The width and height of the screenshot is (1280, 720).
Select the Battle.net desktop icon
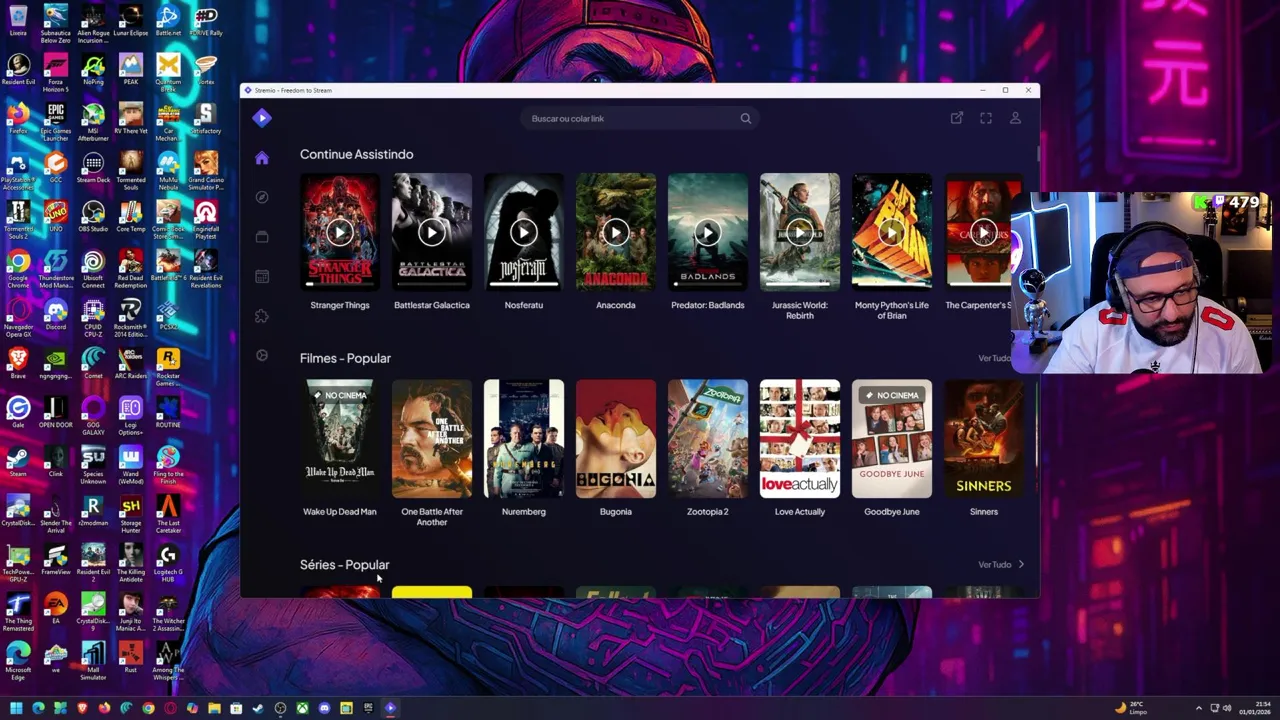point(168,21)
